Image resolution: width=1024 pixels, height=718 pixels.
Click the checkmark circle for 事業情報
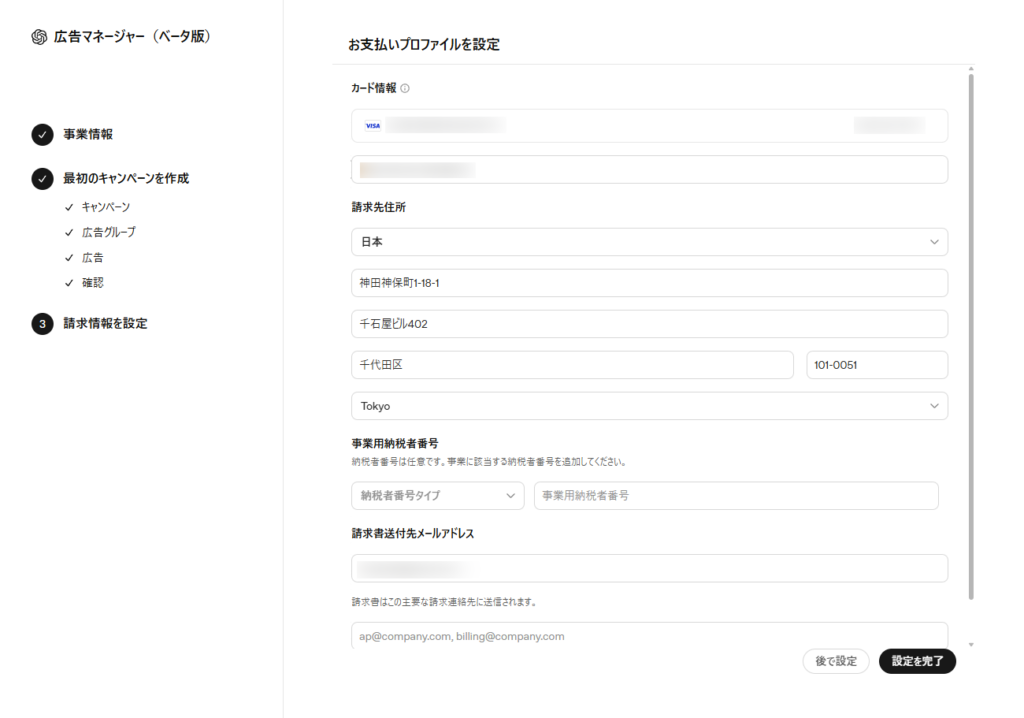click(42, 135)
